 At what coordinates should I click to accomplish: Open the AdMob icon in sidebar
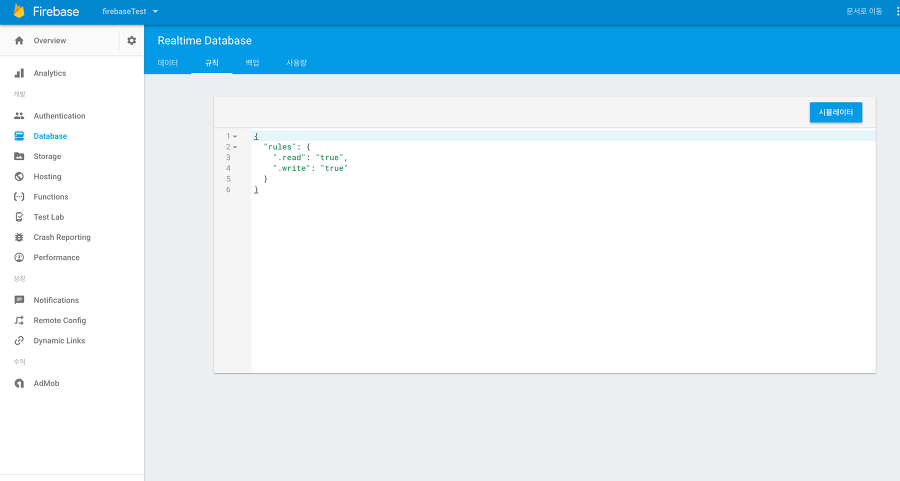19,383
